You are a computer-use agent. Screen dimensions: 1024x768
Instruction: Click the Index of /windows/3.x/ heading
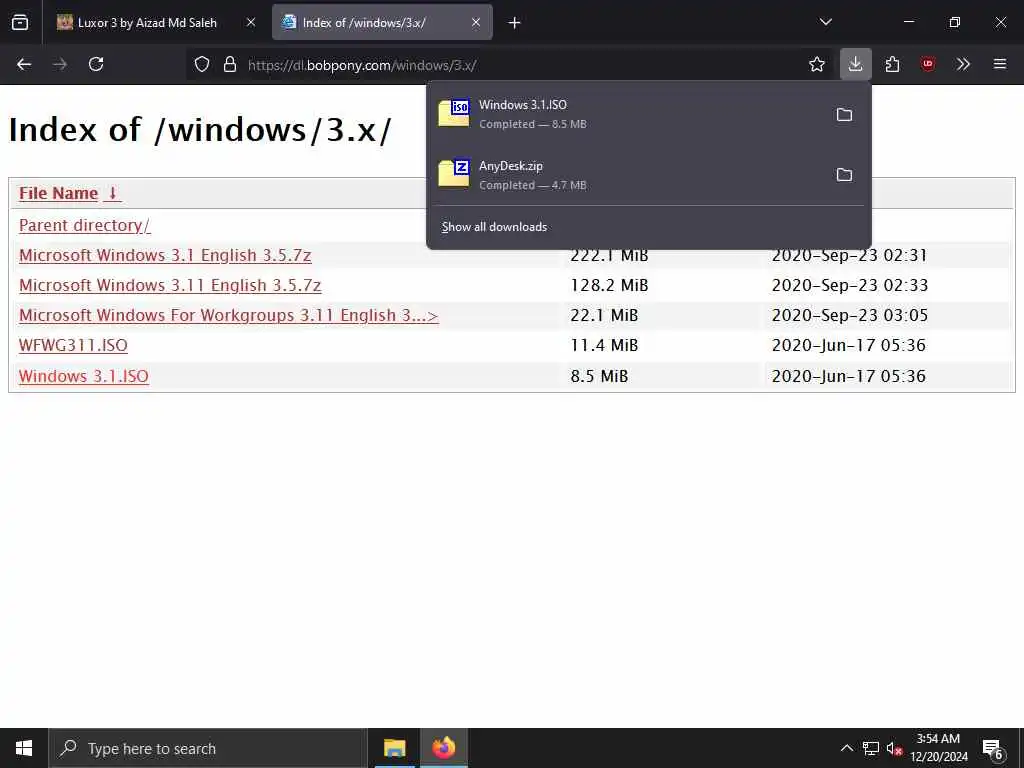200,130
